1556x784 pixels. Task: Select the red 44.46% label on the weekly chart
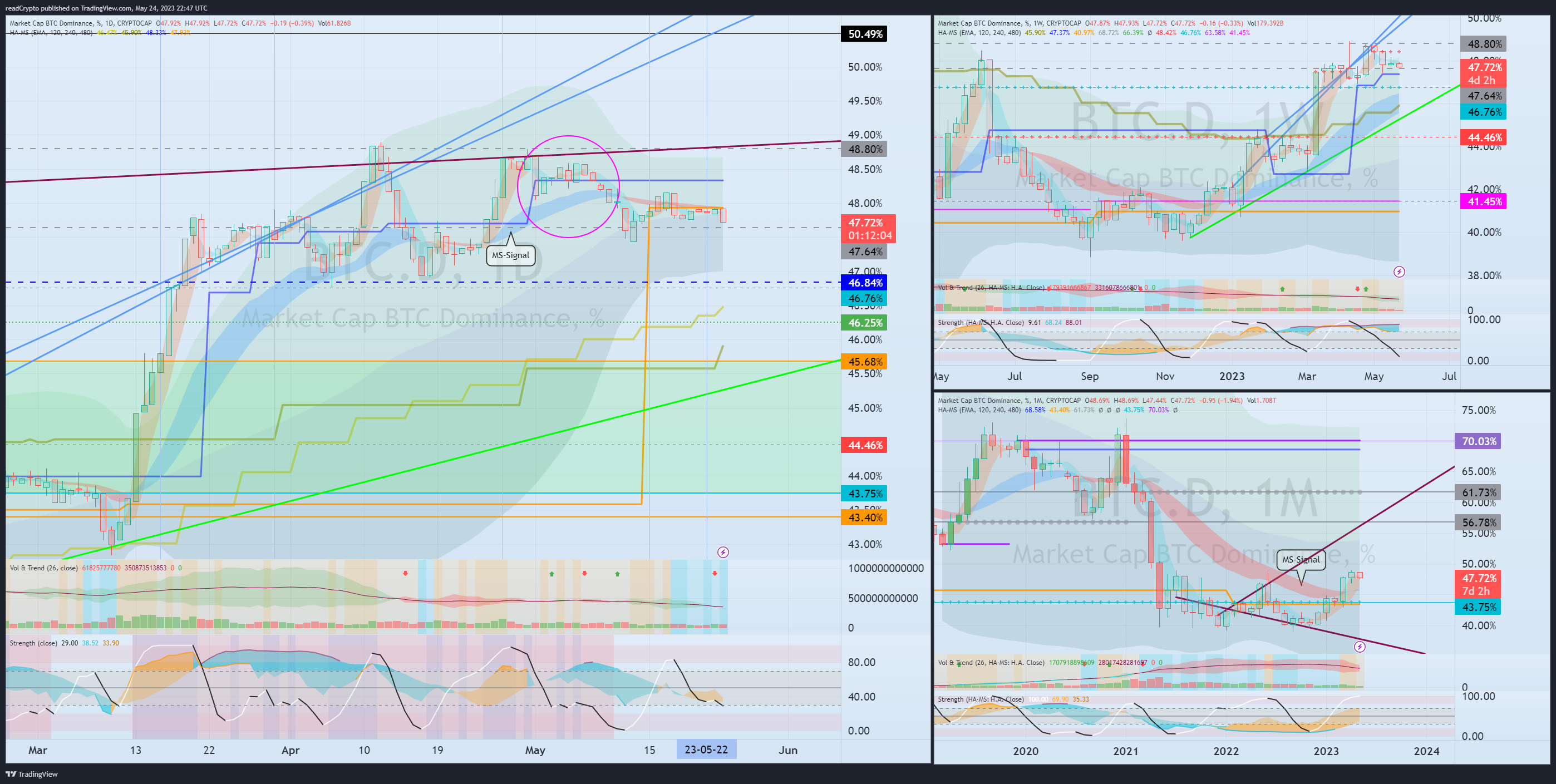(1484, 137)
